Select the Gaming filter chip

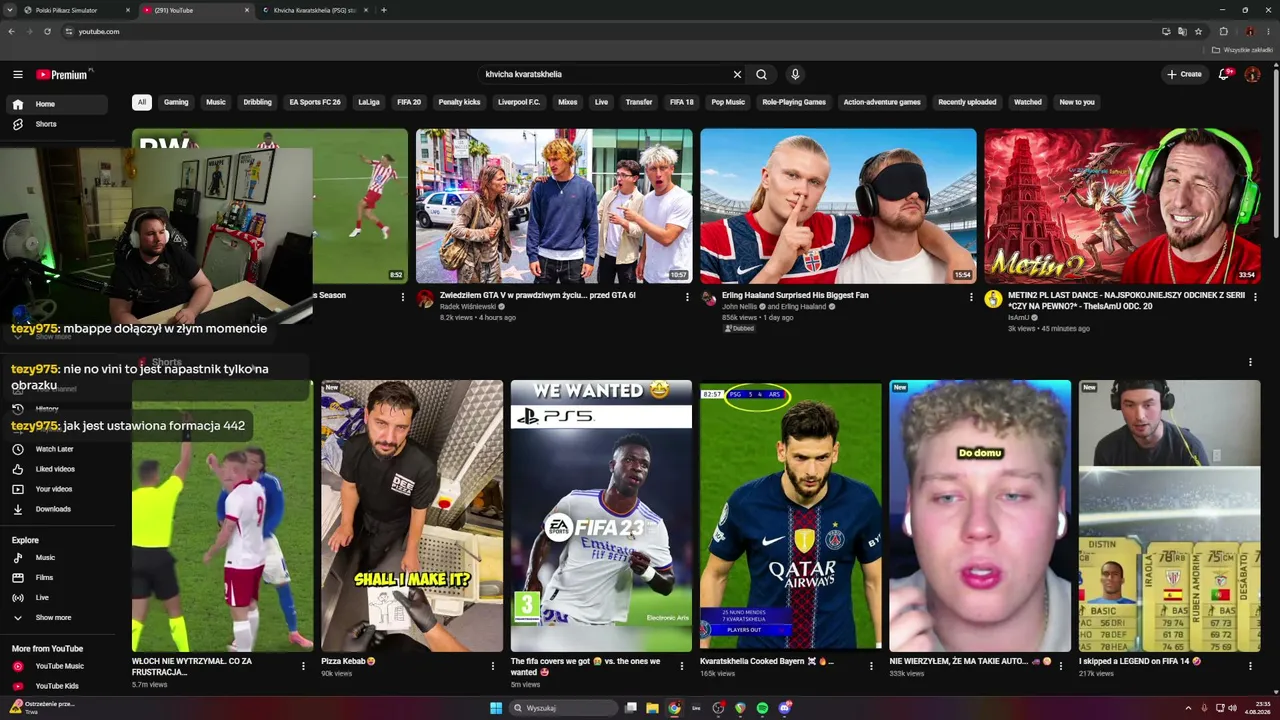pyautogui.click(x=176, y=102)
